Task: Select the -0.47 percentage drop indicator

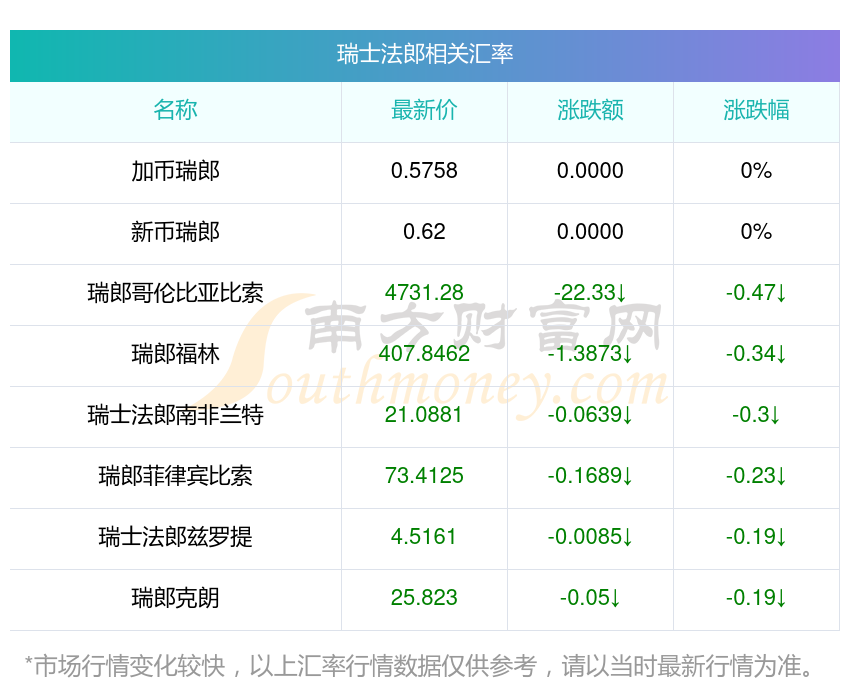Action: point(756,293)
